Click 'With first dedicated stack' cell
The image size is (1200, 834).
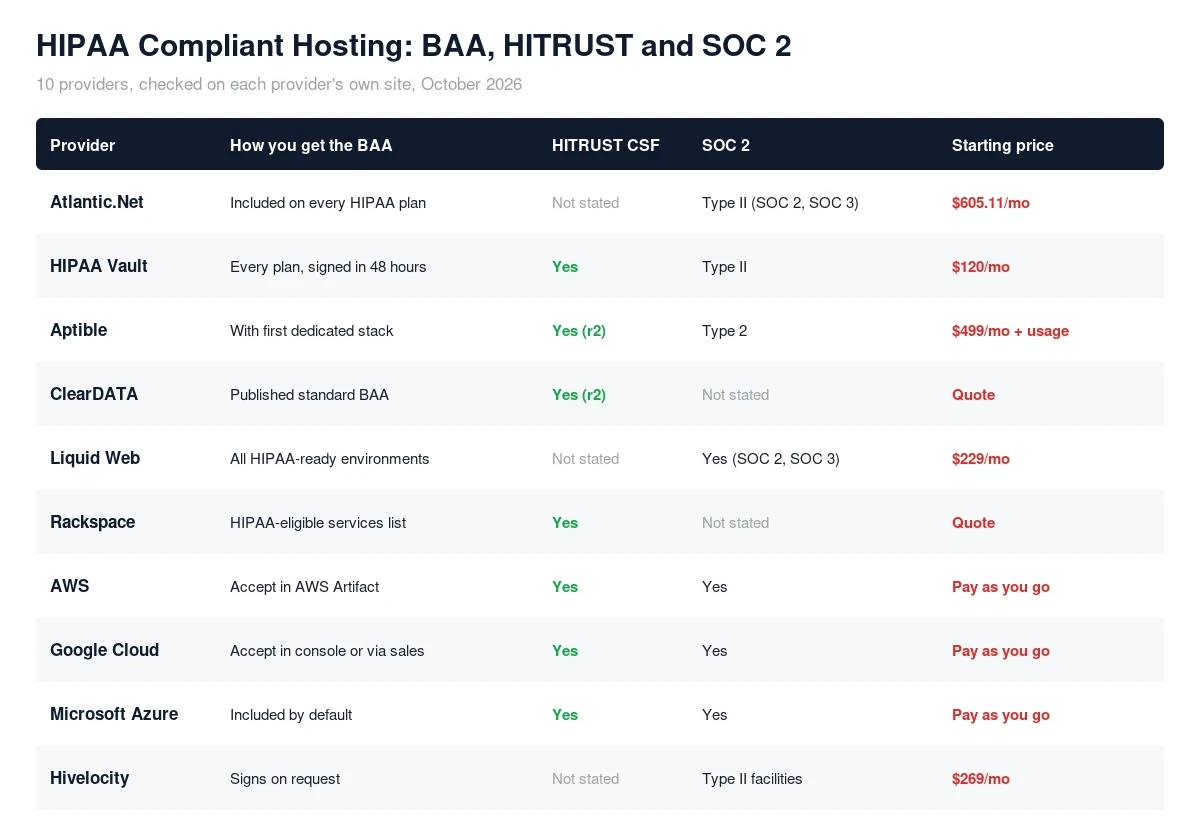coord(312,331)
